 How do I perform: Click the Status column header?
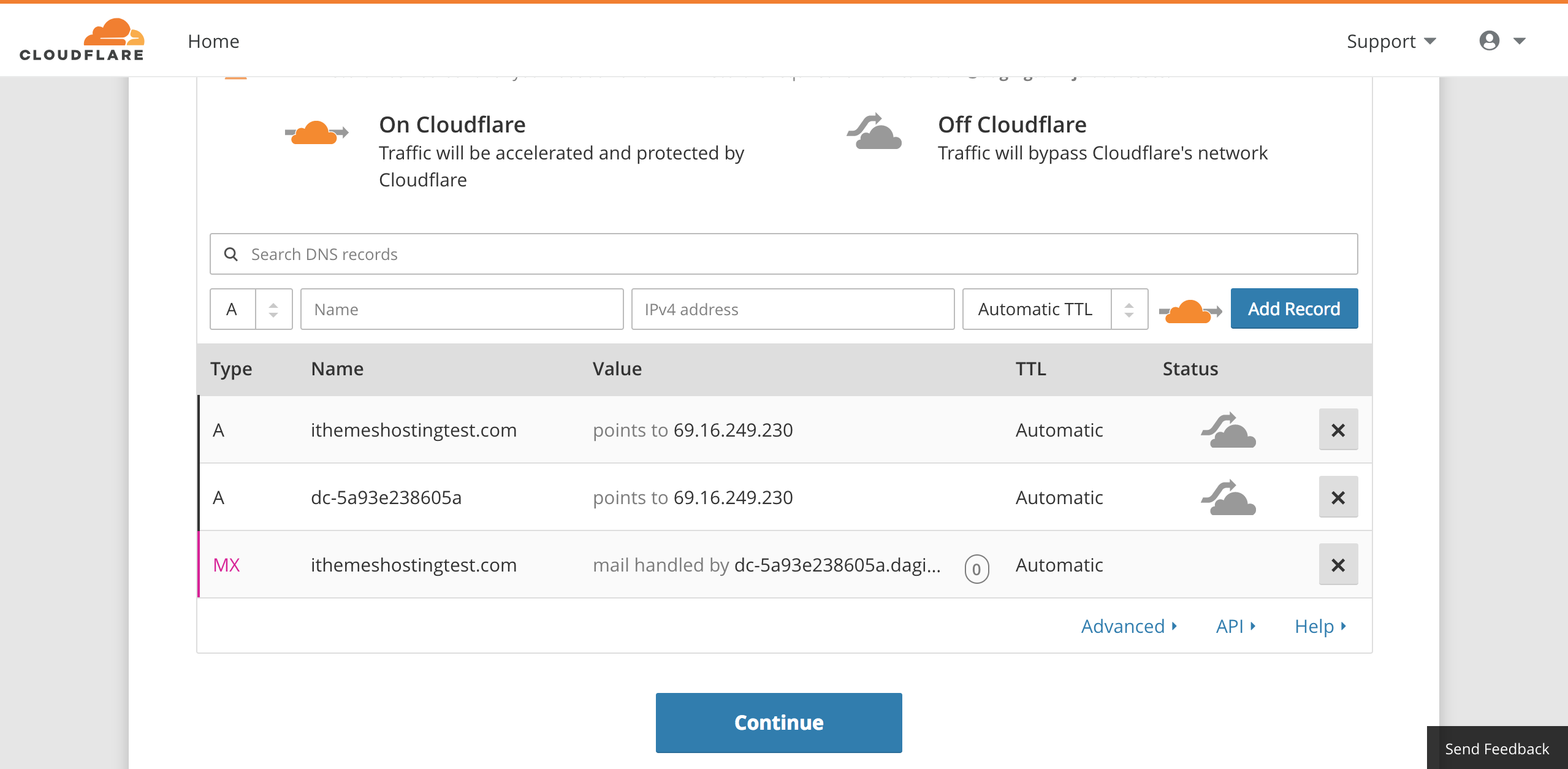pyautogui.click(x=1190, y=369)
